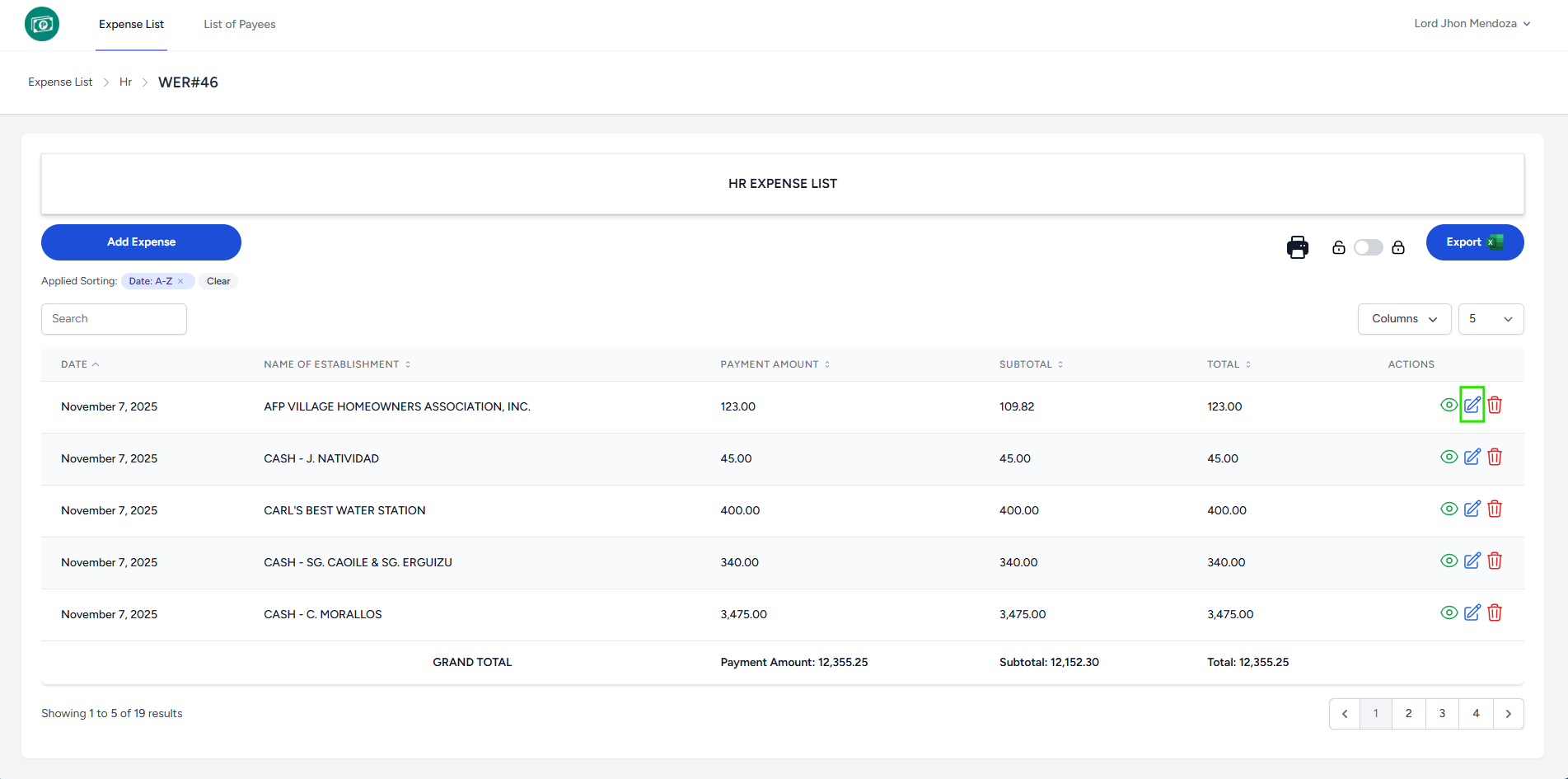The height and width of the screenshot is (779, 1568).
Task: Click the Add Expense button
Action: tap(141, 242)
